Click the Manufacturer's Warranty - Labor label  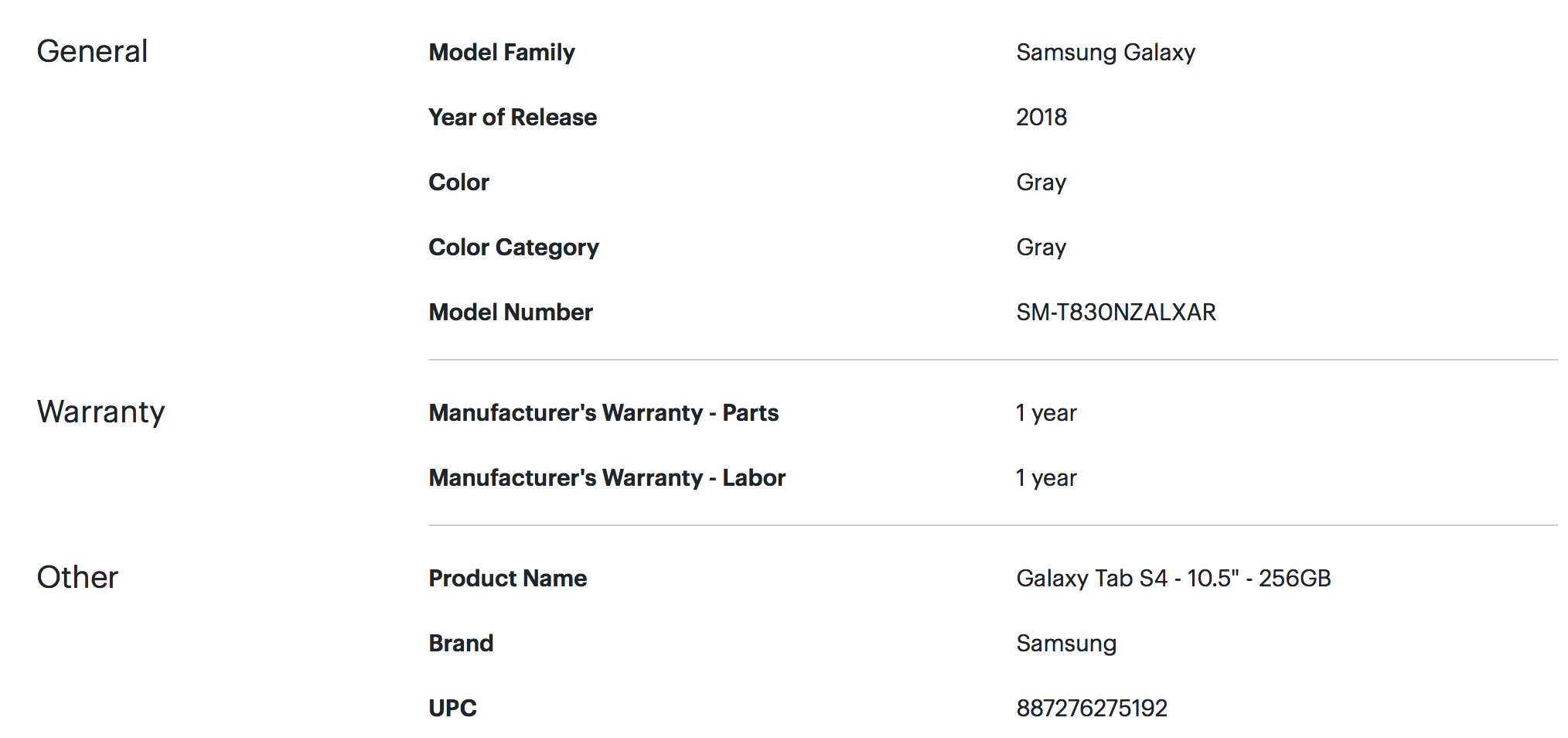click(x=607, y=478)
